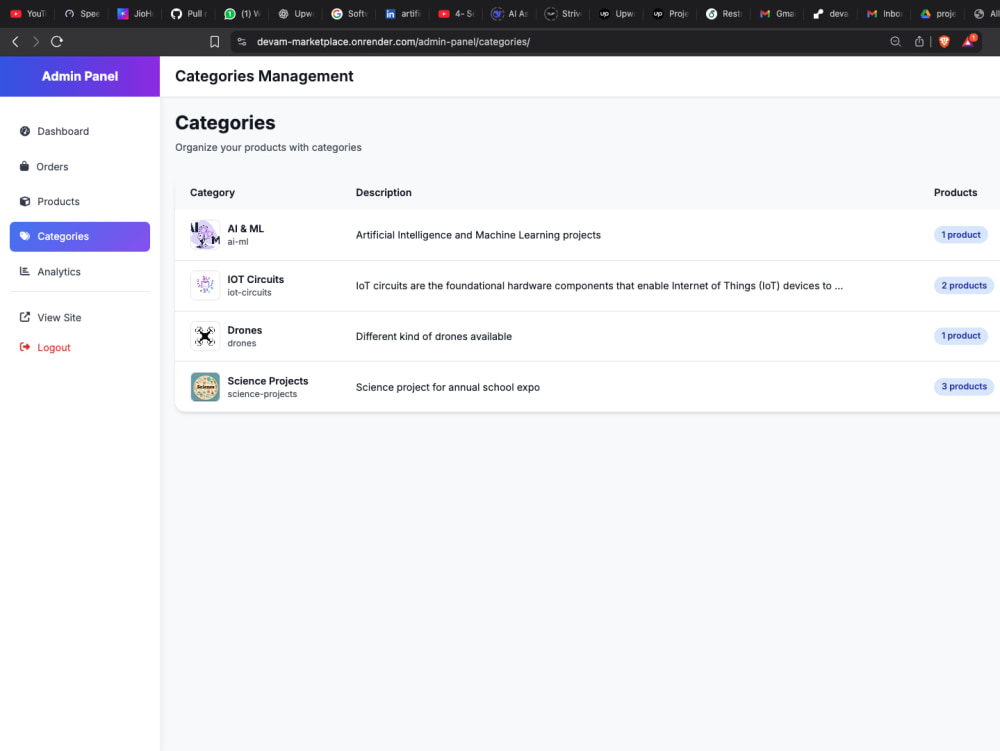This screenshot has width=1000, height=751.
Task: Click the Science Projects category name
Action: click(268, 381)
